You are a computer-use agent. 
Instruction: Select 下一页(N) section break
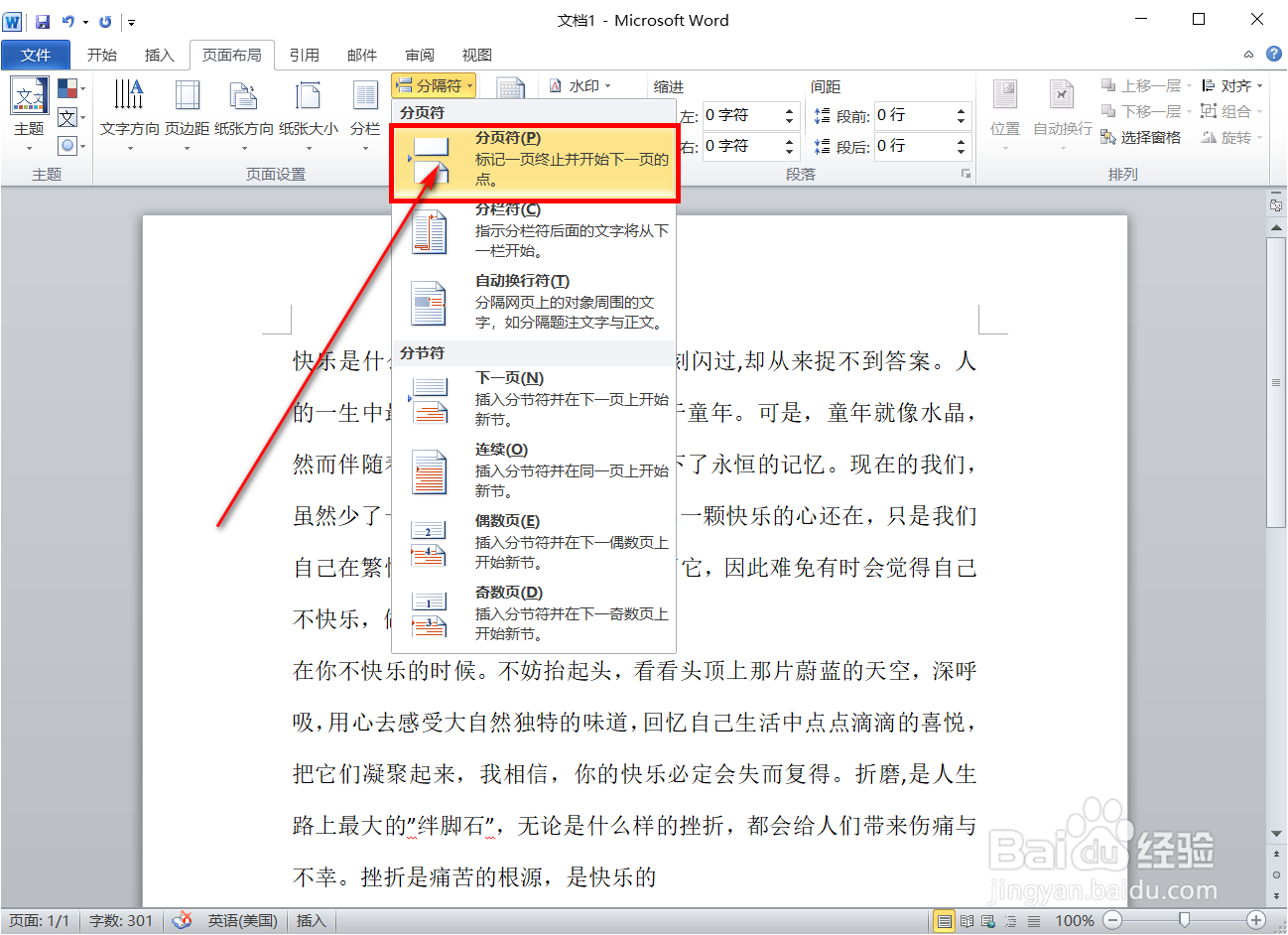(534, 399)
